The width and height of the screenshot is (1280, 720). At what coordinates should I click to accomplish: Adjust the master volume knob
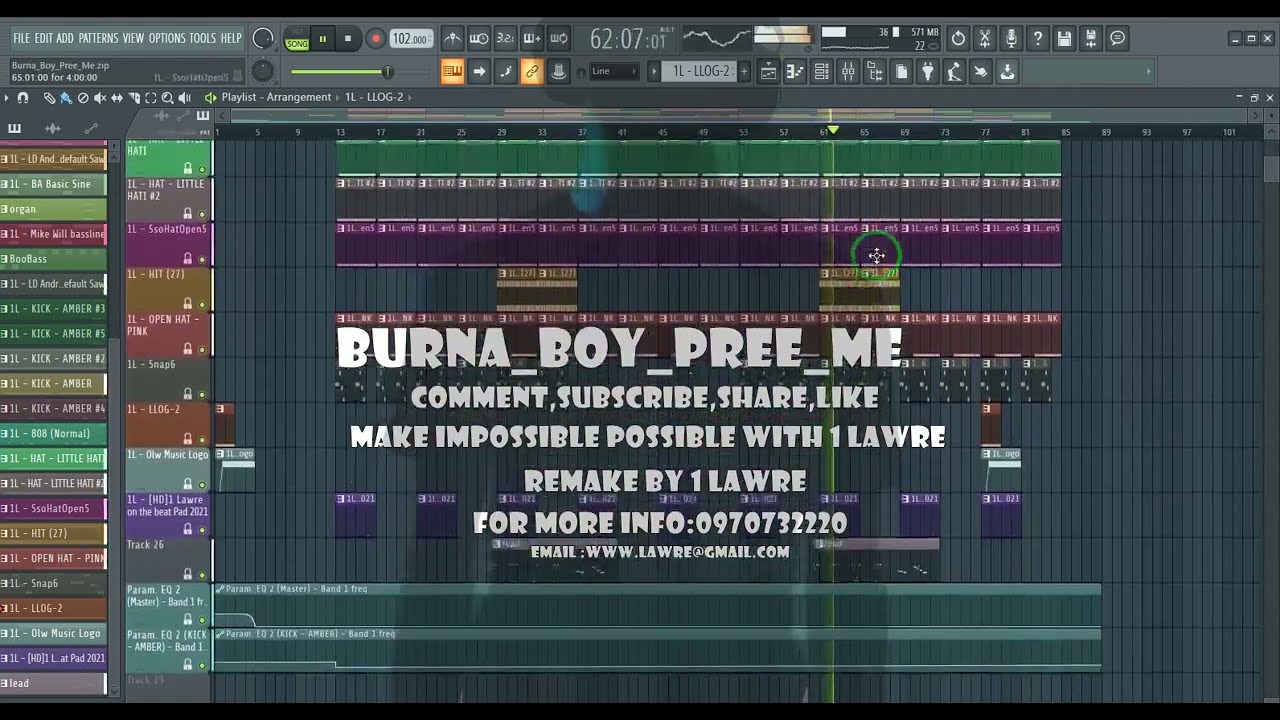263,39
